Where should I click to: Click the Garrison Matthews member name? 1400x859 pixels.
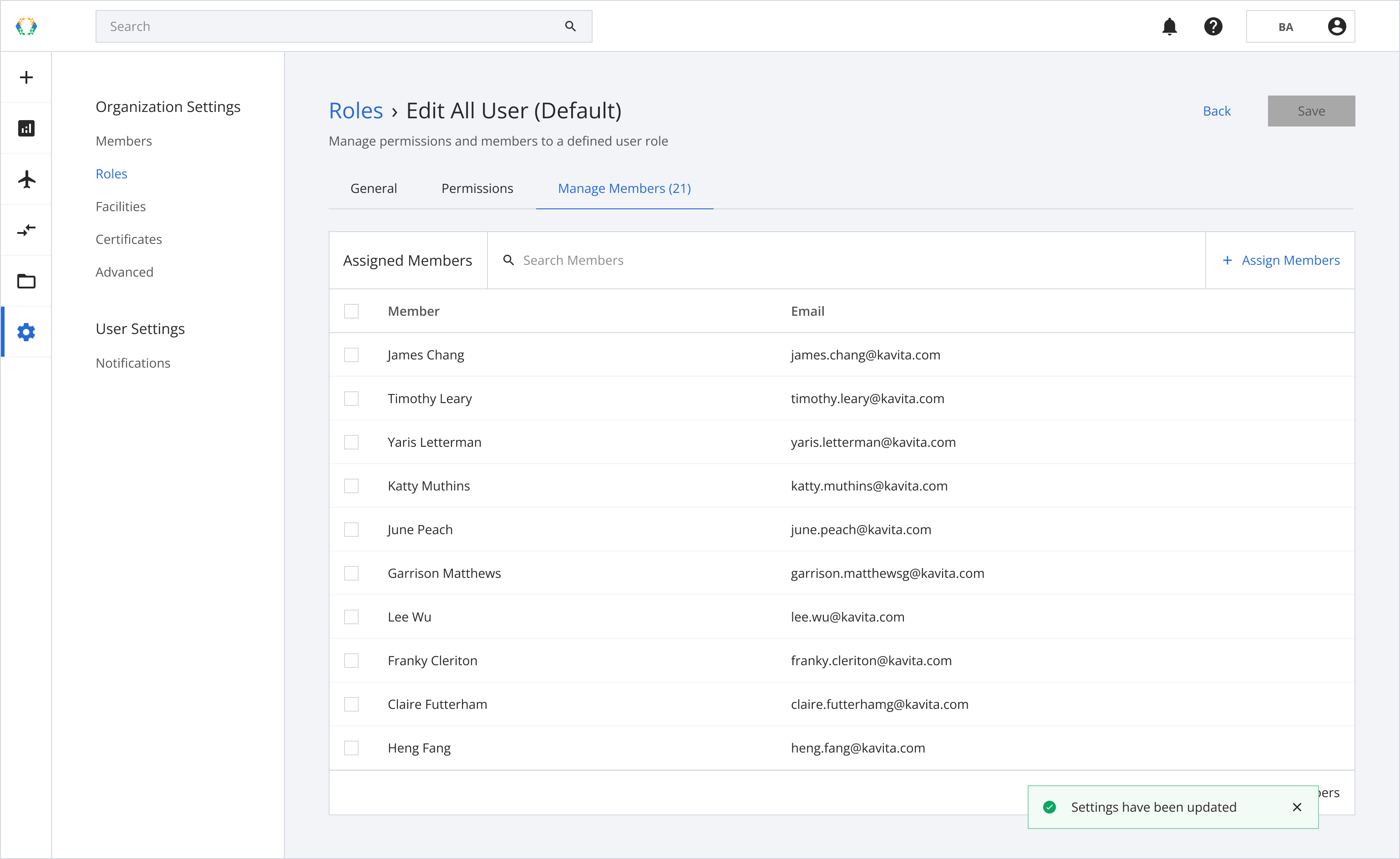pos(444,574)
